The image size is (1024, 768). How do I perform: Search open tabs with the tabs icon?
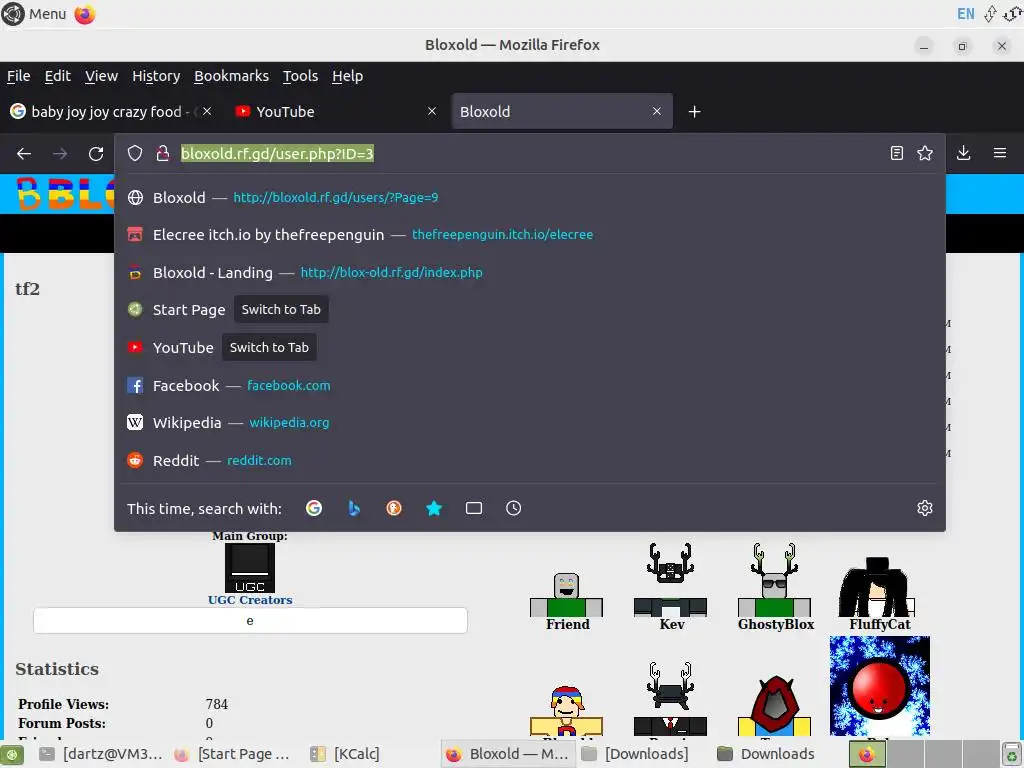coord(473,508)
